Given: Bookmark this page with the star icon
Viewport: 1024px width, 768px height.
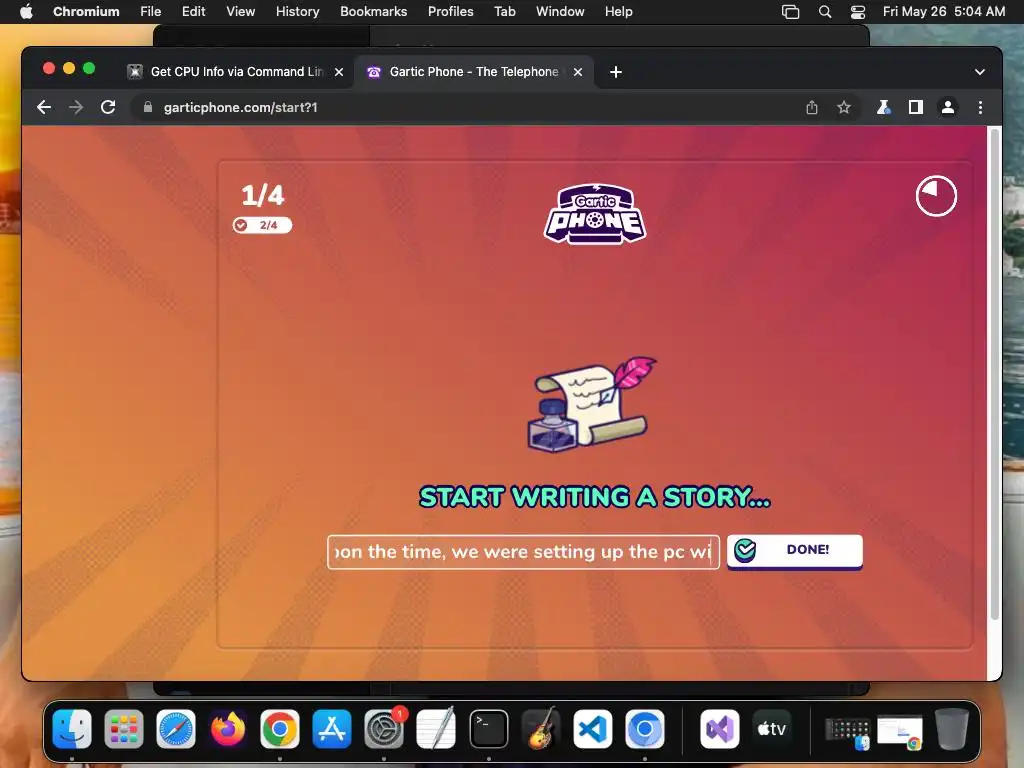Looking at the screenshot, I should (x=844, y=107).
